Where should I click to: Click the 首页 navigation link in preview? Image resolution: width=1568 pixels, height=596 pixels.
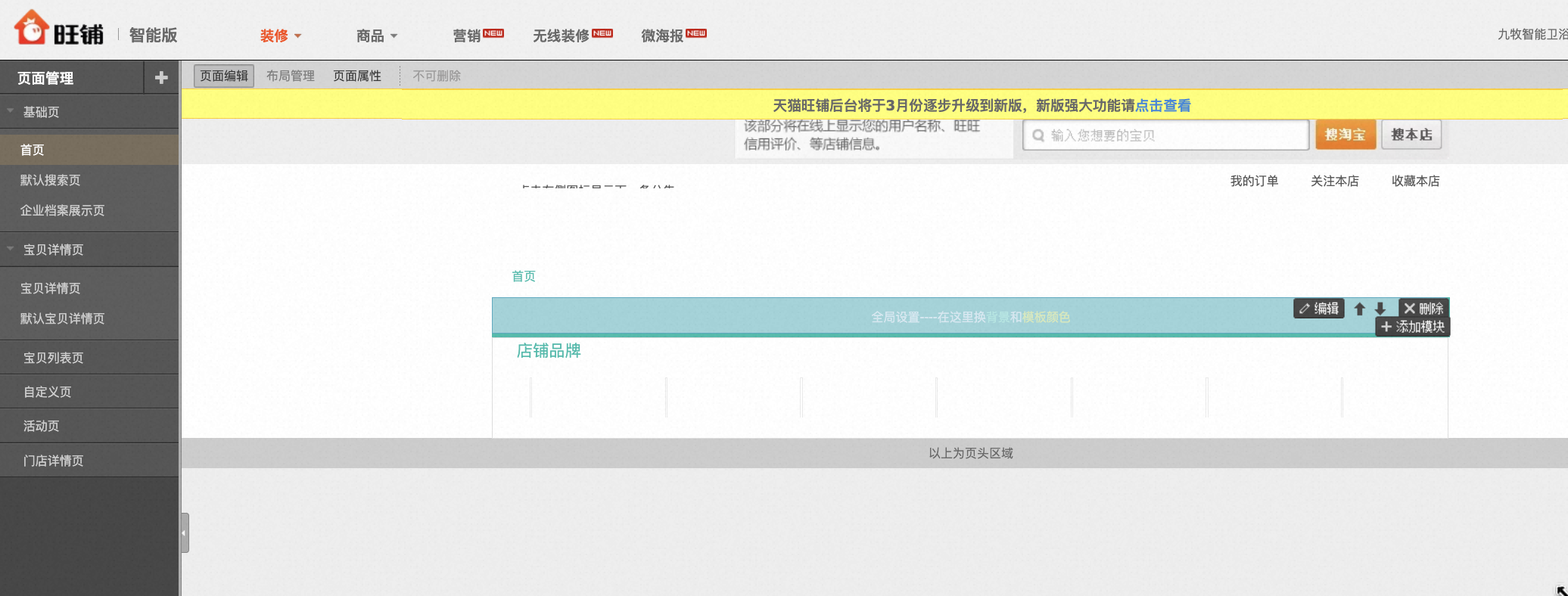click(524, 276)
